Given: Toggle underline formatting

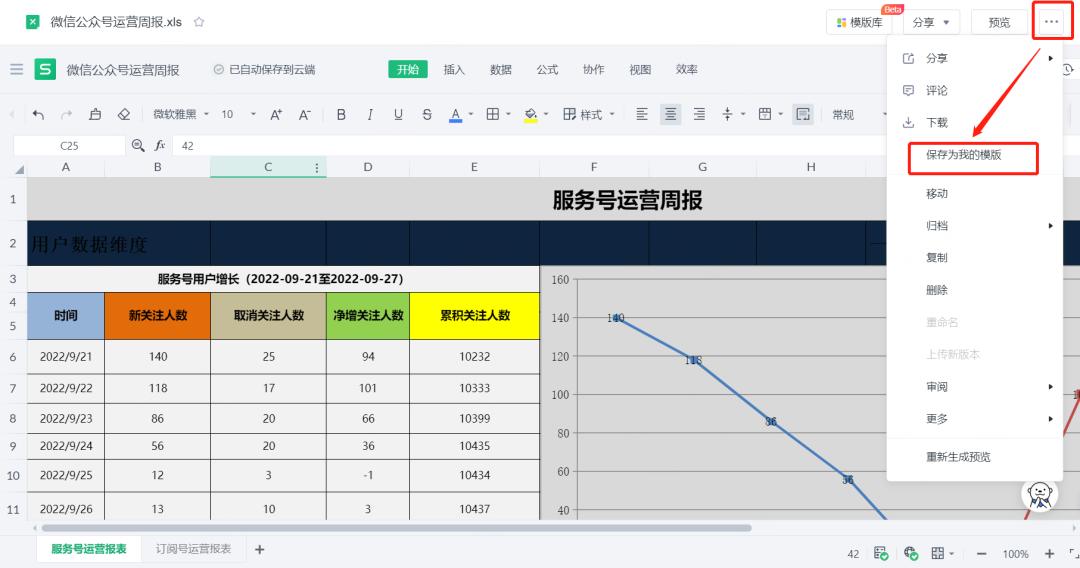Looking at the screenshot, I should (x=398, y=114).
